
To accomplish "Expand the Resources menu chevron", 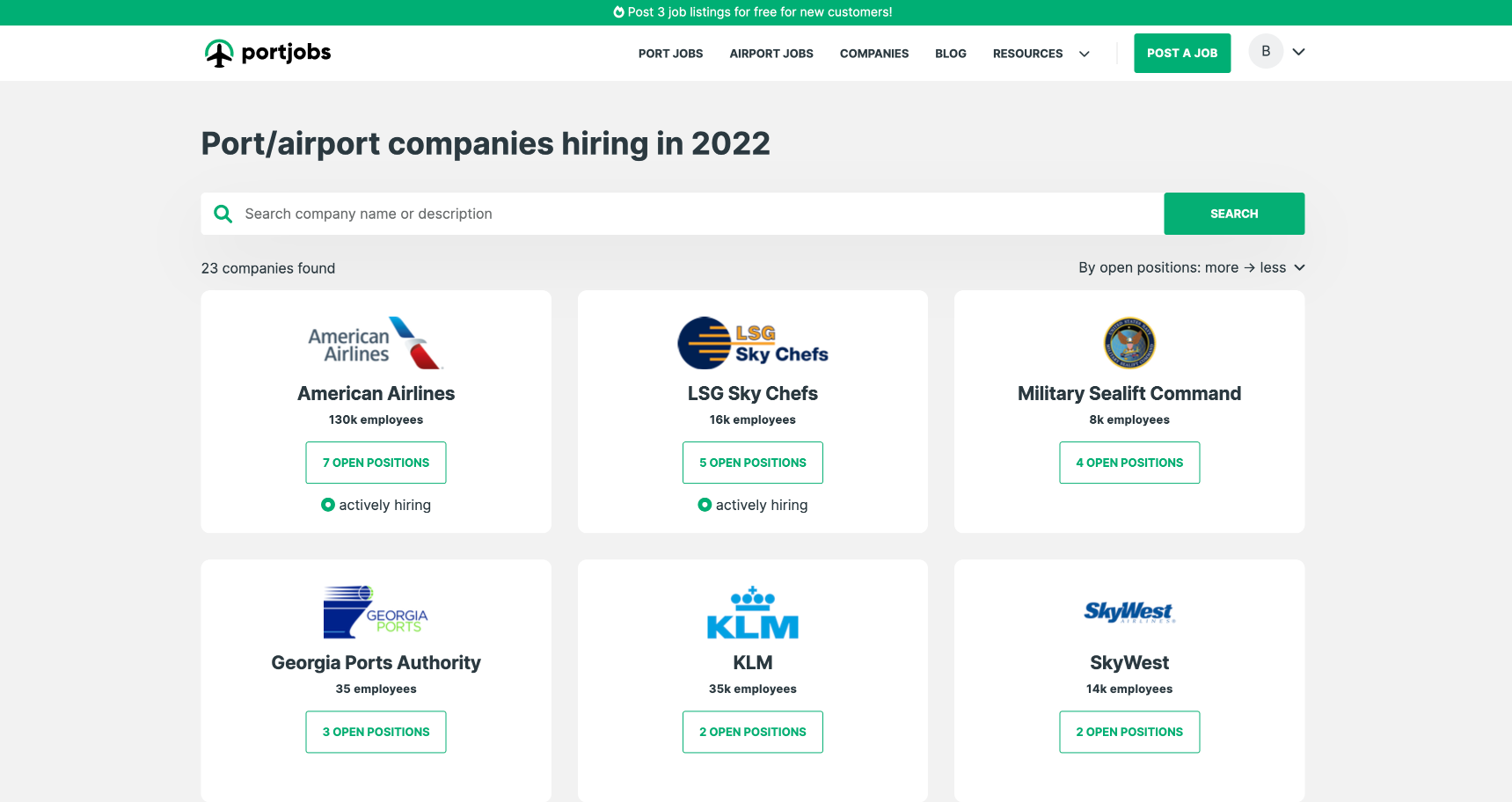I will [1085, 54].
